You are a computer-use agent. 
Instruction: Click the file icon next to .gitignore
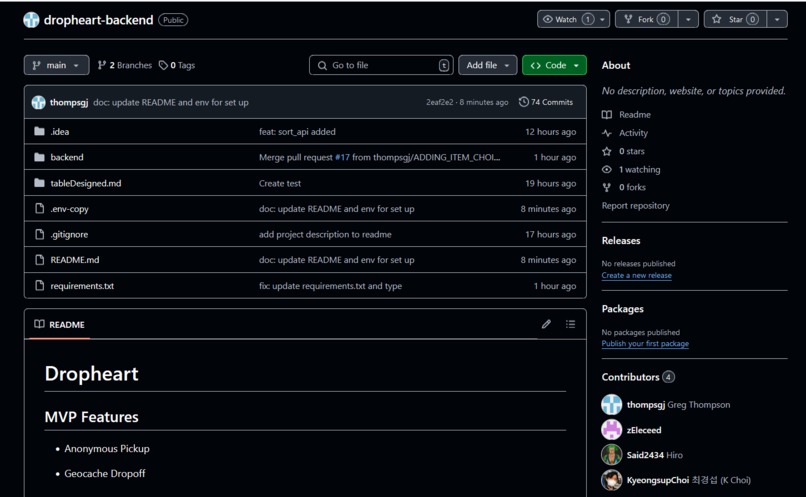pos(39,234)
